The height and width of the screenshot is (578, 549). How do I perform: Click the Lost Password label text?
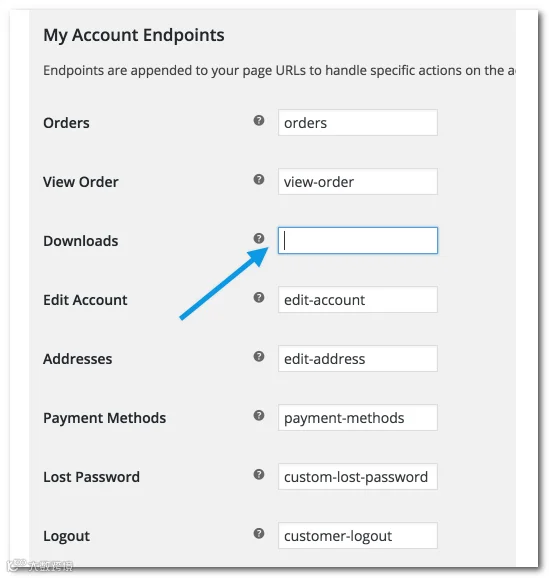pyautogui.click(x=91, y=477)
